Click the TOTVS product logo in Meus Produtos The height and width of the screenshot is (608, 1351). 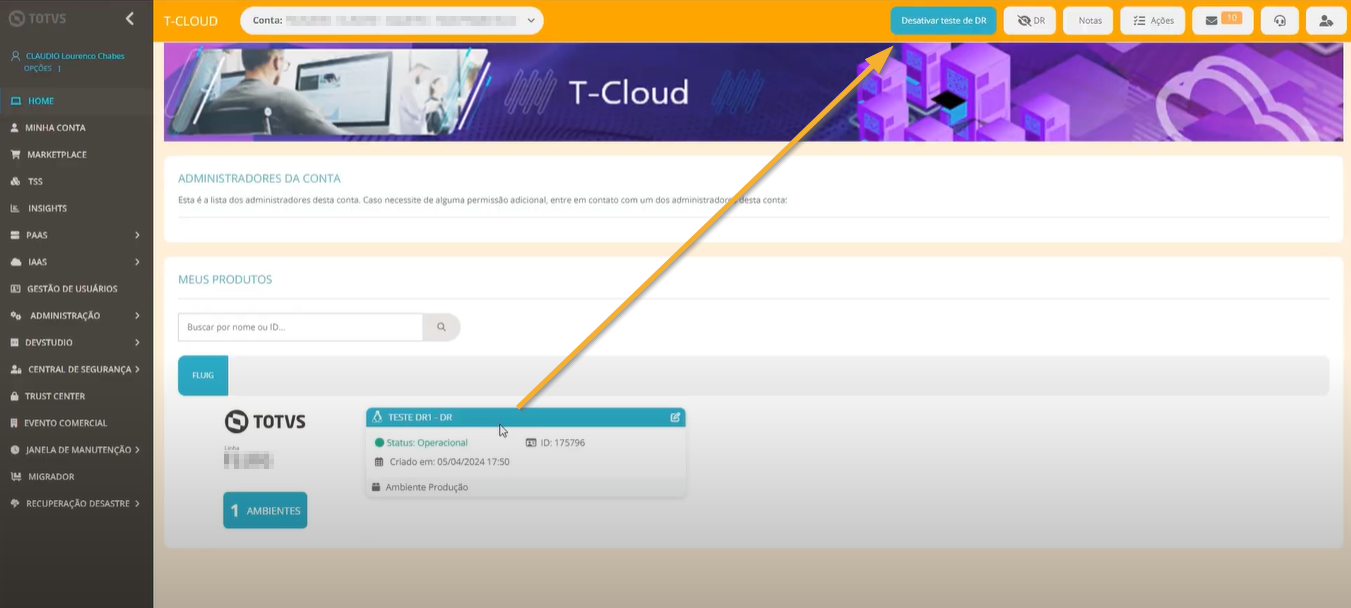click(x=265, y=421)
